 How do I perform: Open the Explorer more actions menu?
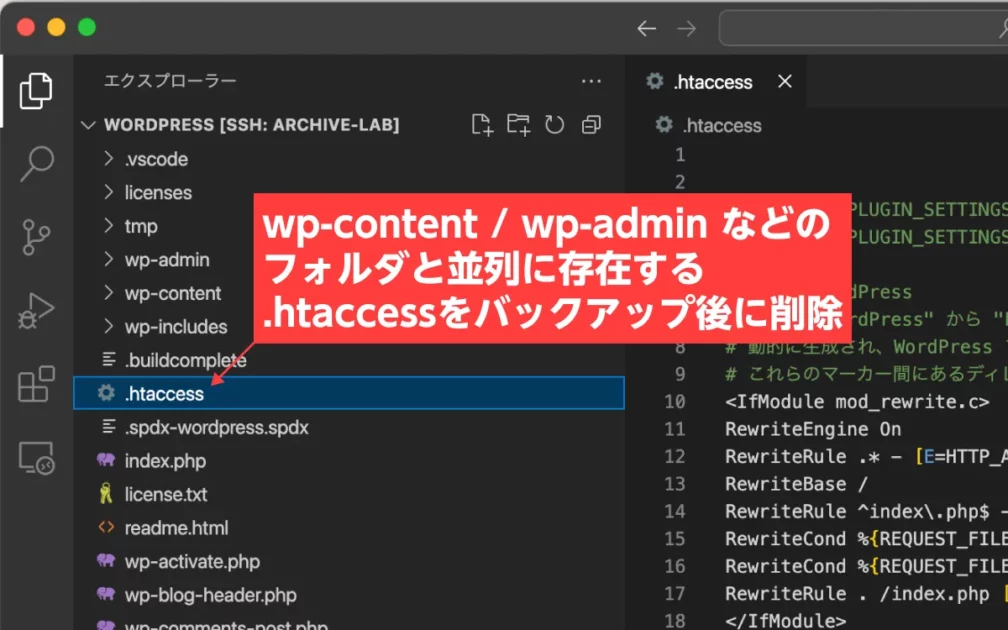(591, 81)
